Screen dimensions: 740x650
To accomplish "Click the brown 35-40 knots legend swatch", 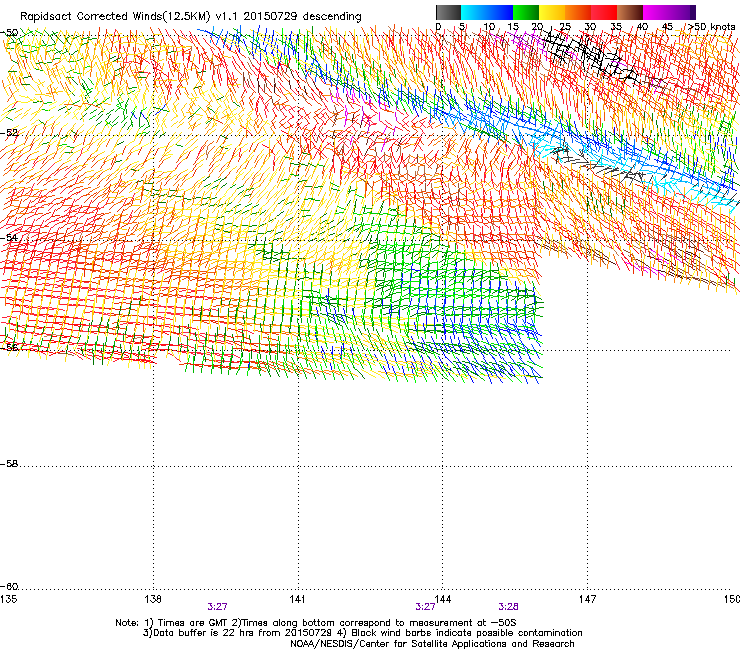I will click(630, 12).
